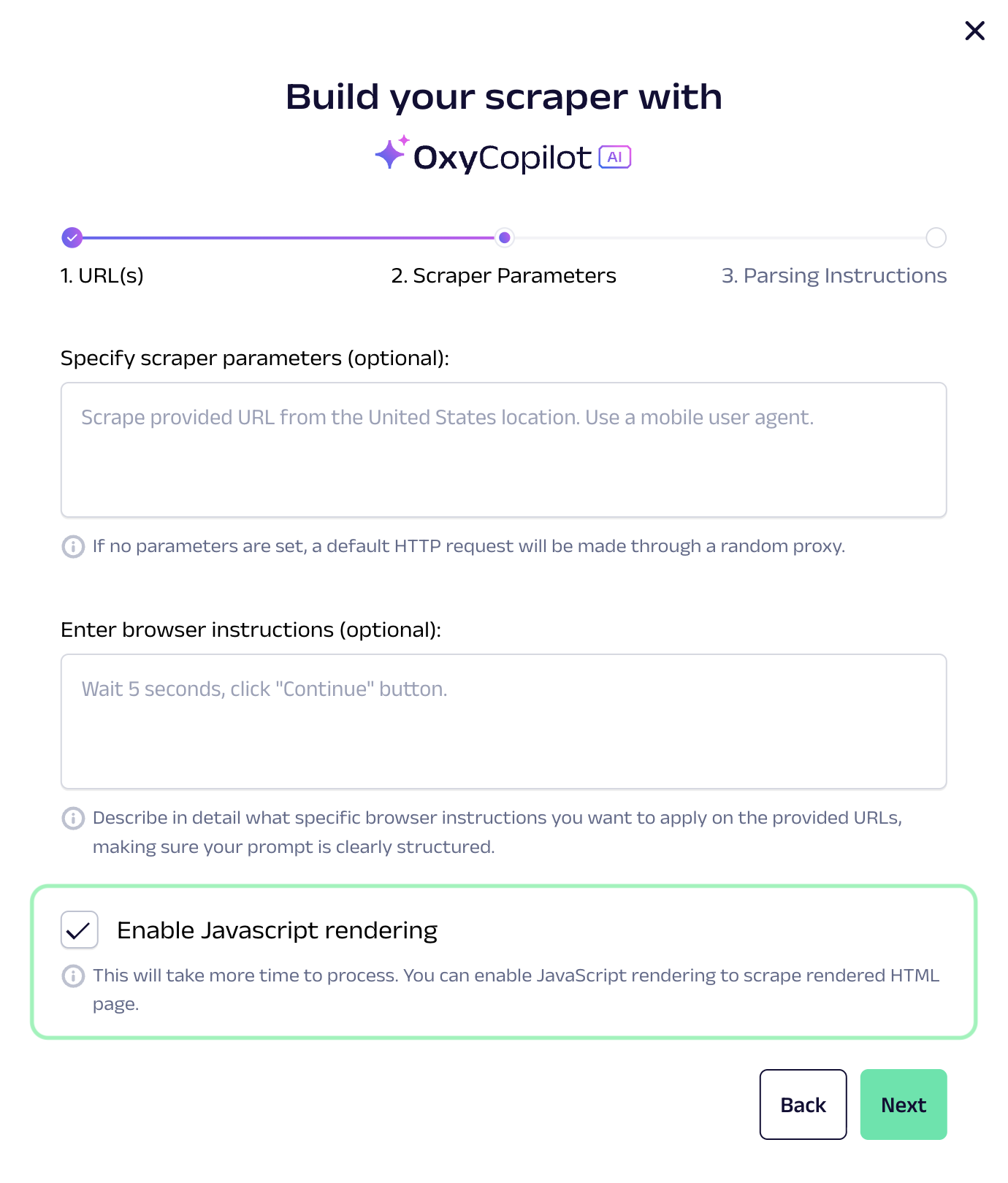Viewport: 1008px width, 1183px height.
Task: Select the "2. Scraper Parameters" step label
Action: click(503, 276)
